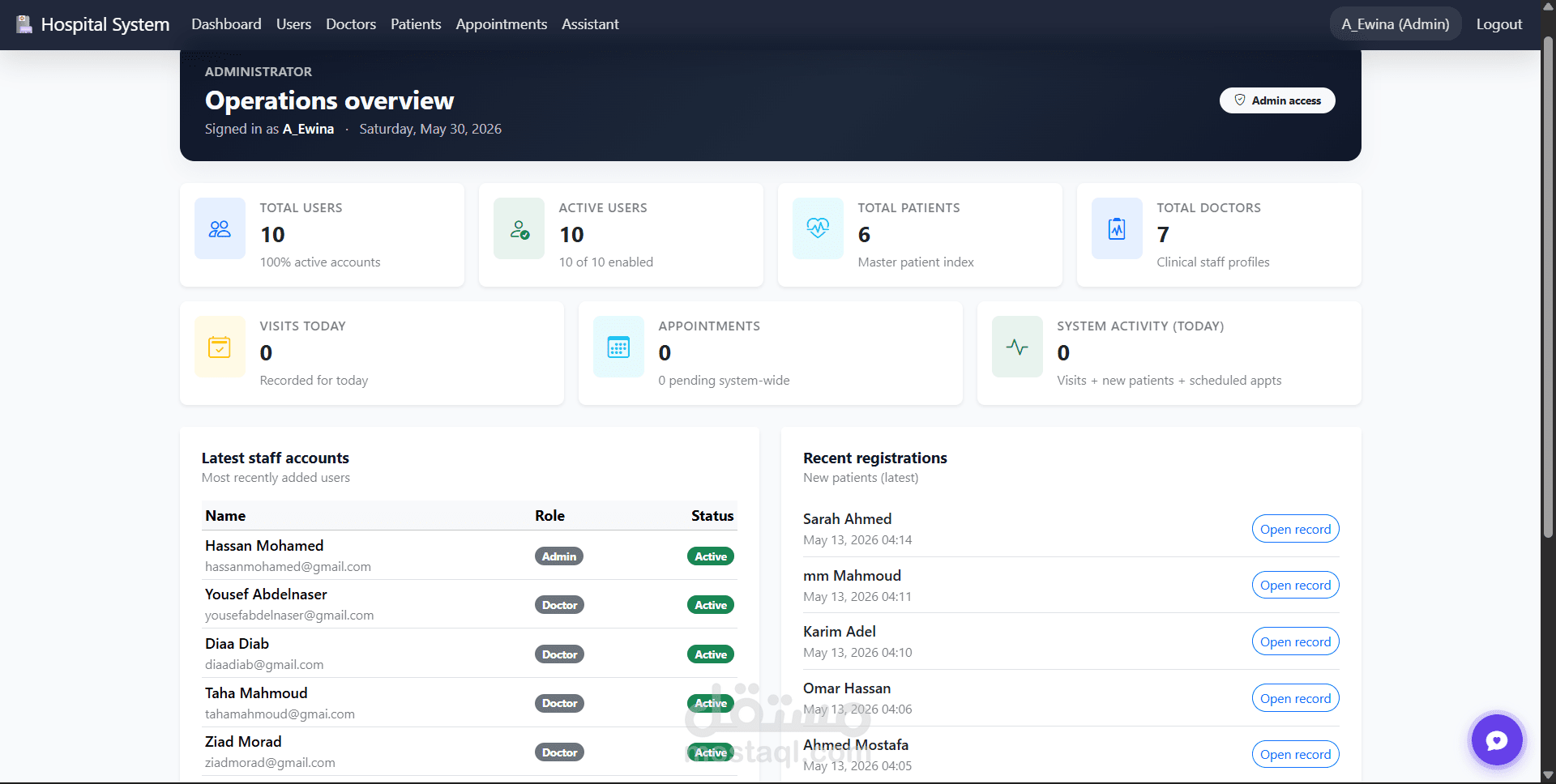Click the Doctor badge for Taha Mahmoud
Screen dimensions: 1556x784
tap(559, 703)
